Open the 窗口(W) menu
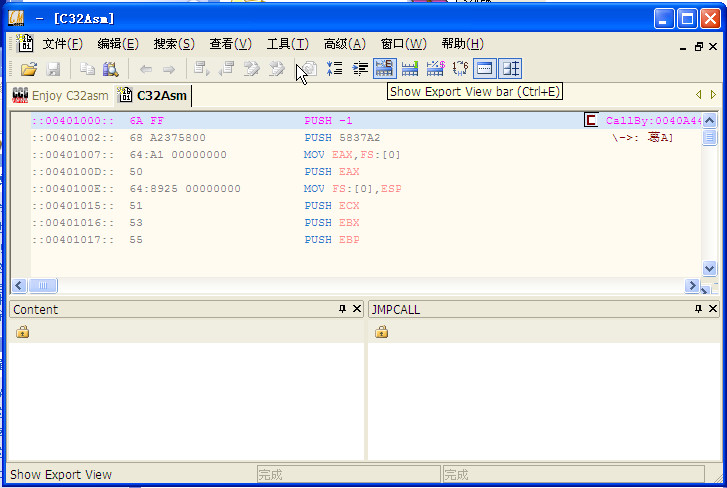This screenshot has height=488, width=727. [x=403, y=44]
